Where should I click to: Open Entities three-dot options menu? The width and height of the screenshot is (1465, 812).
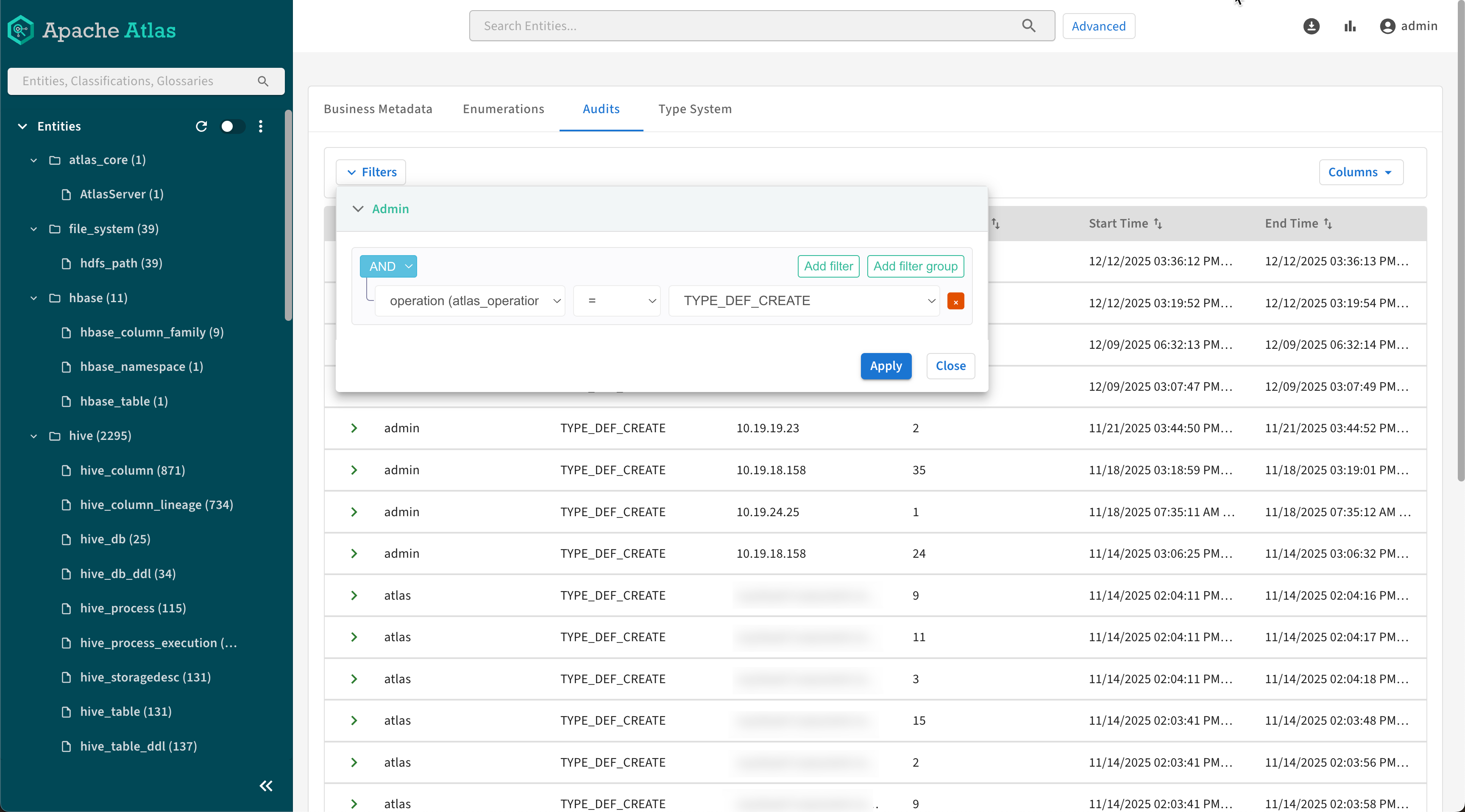(260, 126)
